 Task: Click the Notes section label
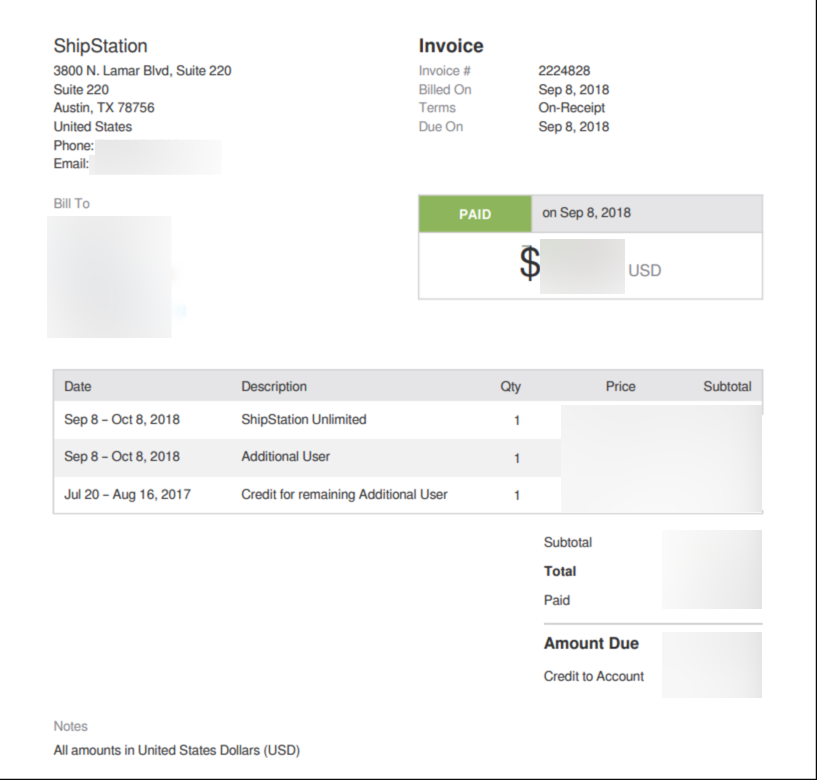click(71, 727)
